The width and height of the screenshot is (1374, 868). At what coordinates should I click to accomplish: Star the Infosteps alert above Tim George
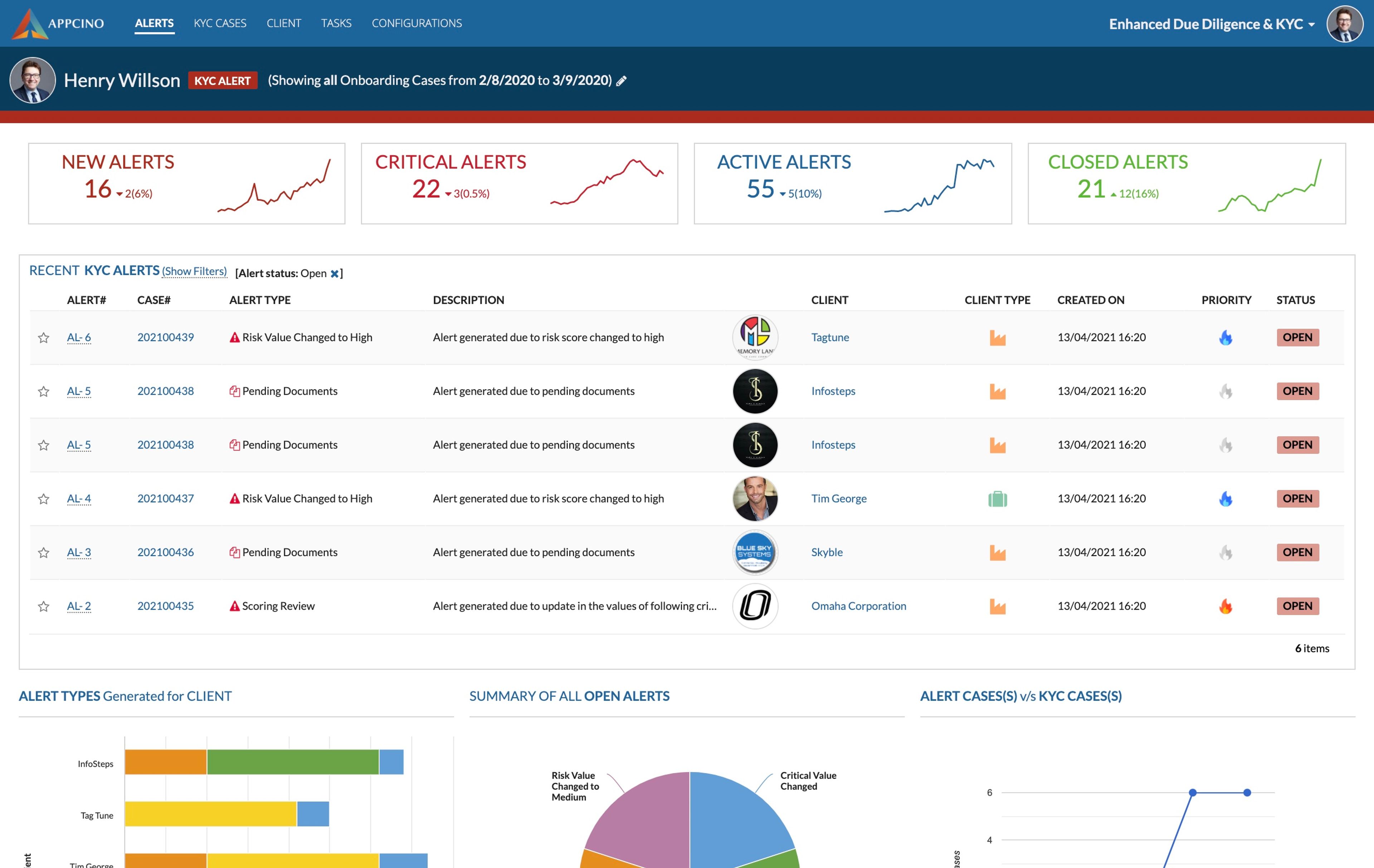click(x=43, y=445)
